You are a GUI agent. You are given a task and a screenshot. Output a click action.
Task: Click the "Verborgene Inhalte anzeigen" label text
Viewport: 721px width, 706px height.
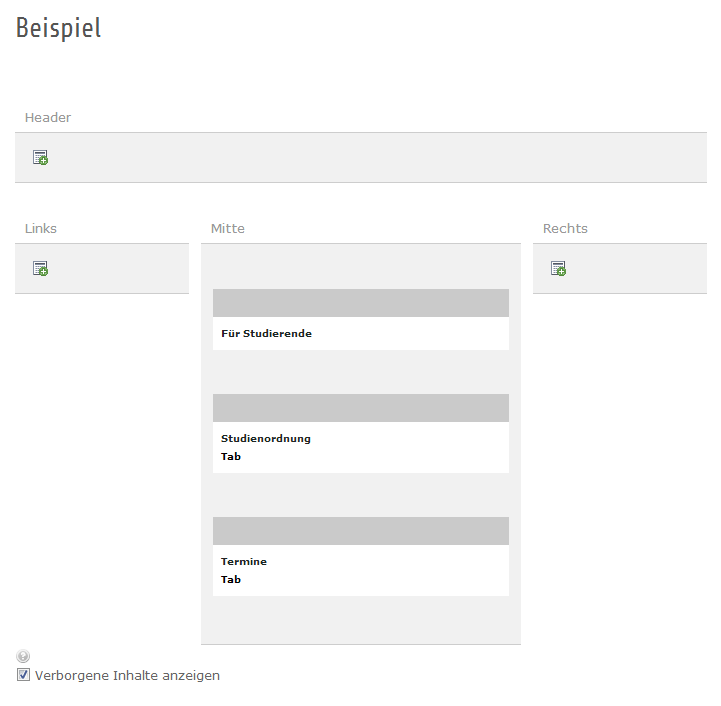point(127,675)
